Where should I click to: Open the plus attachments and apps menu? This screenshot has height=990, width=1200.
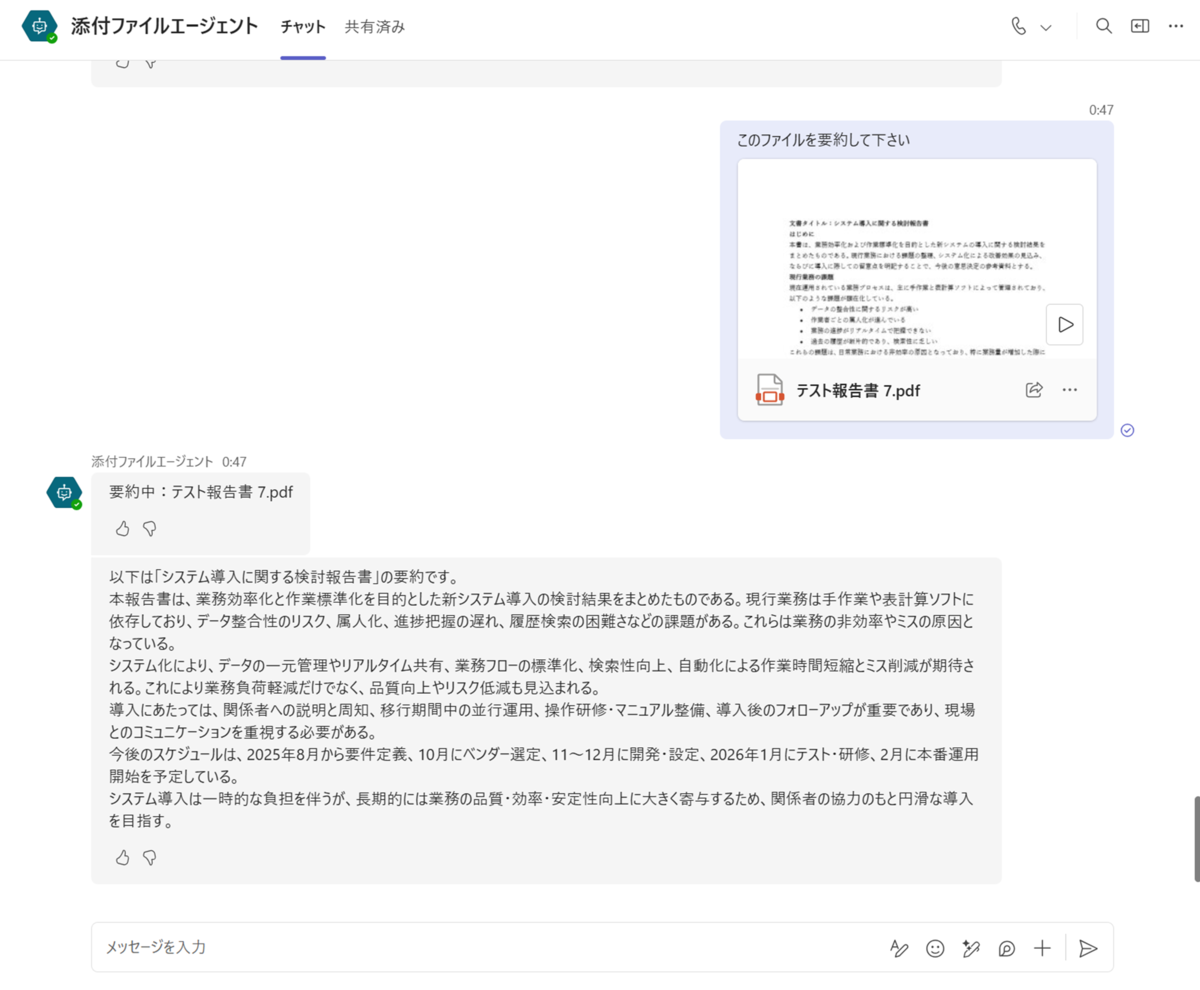point(1042,949)
